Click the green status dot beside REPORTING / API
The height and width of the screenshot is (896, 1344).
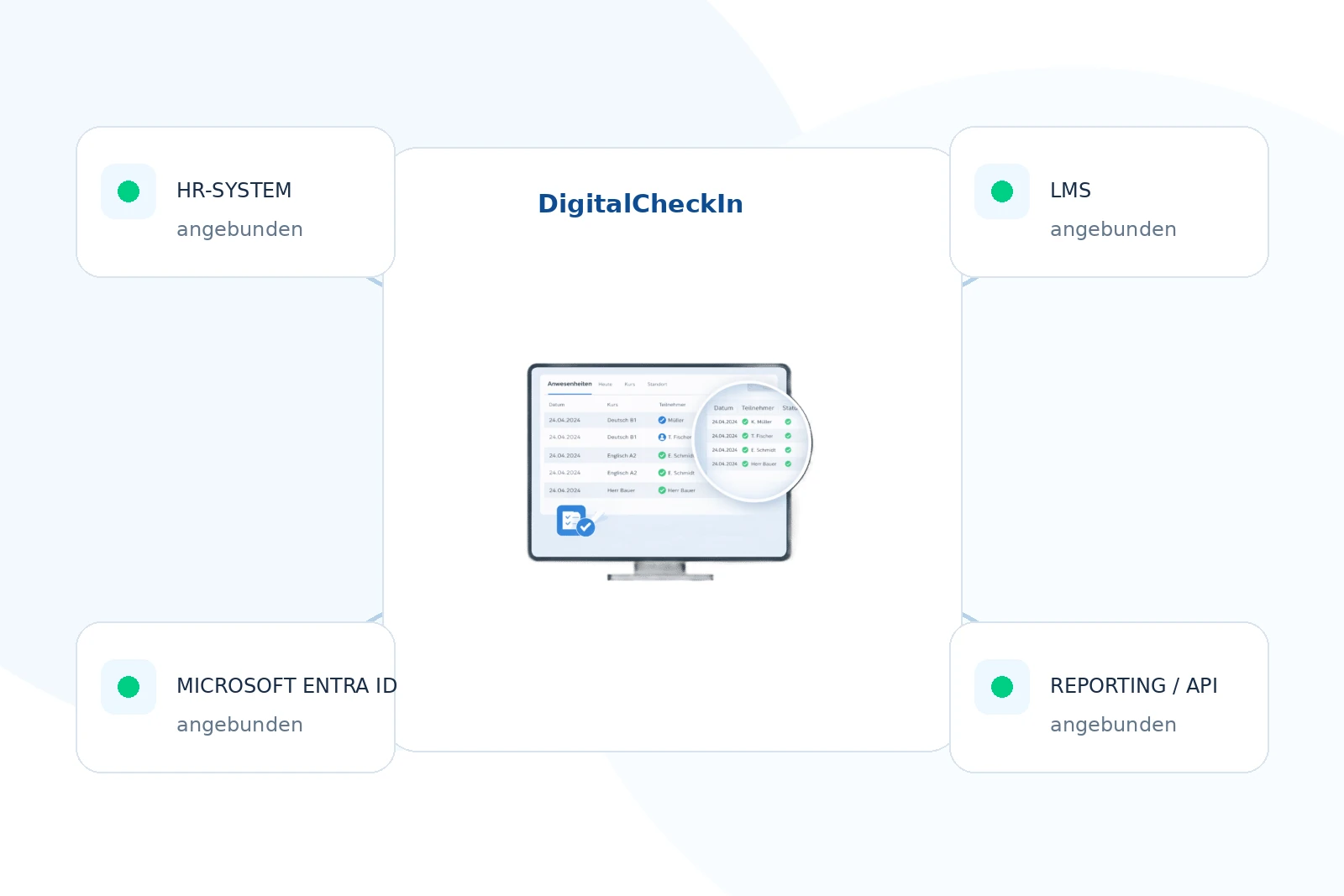pos(1002,687)
